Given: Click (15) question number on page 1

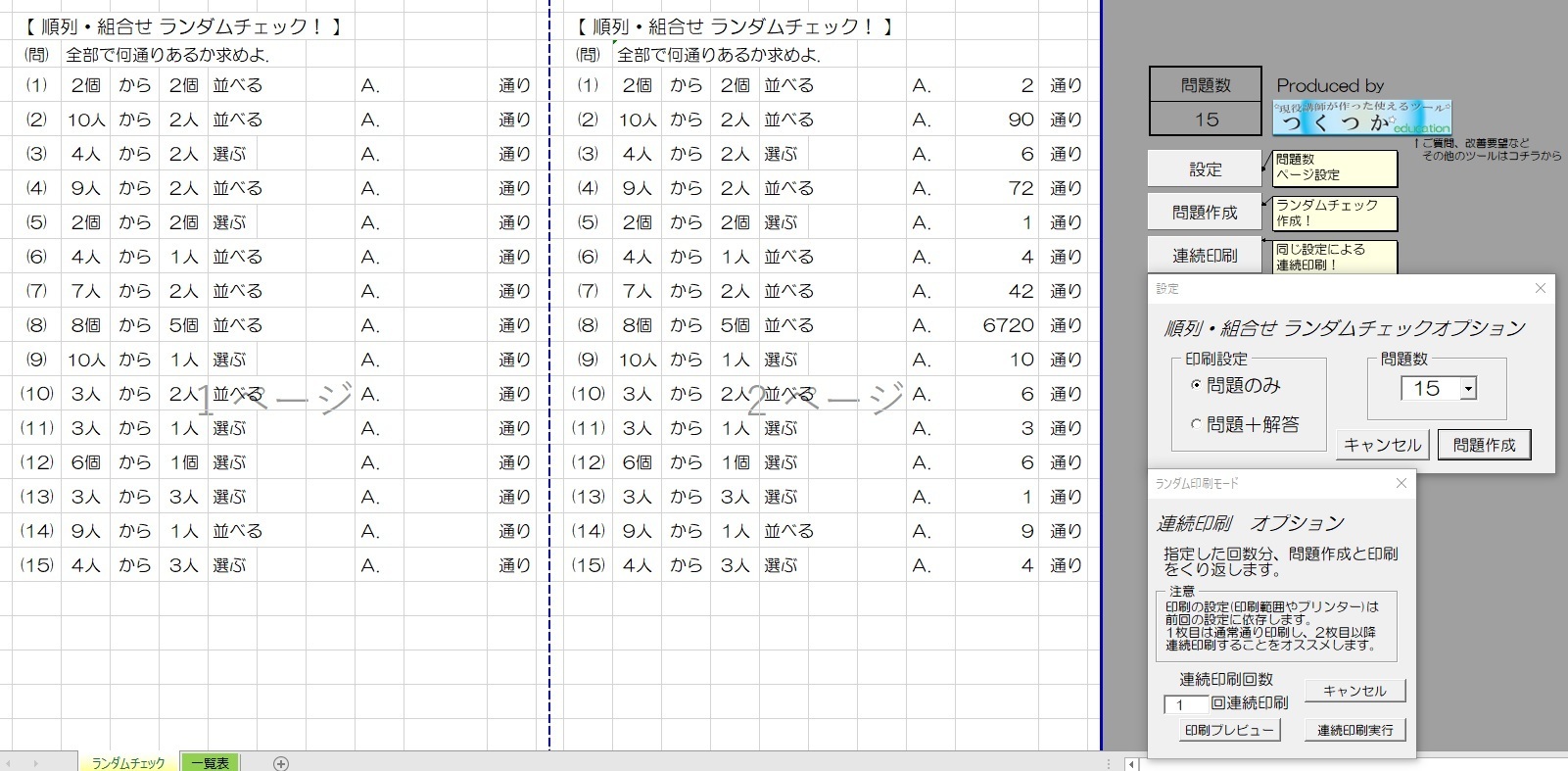Looking at the screenshot, I should pos(37,565).
